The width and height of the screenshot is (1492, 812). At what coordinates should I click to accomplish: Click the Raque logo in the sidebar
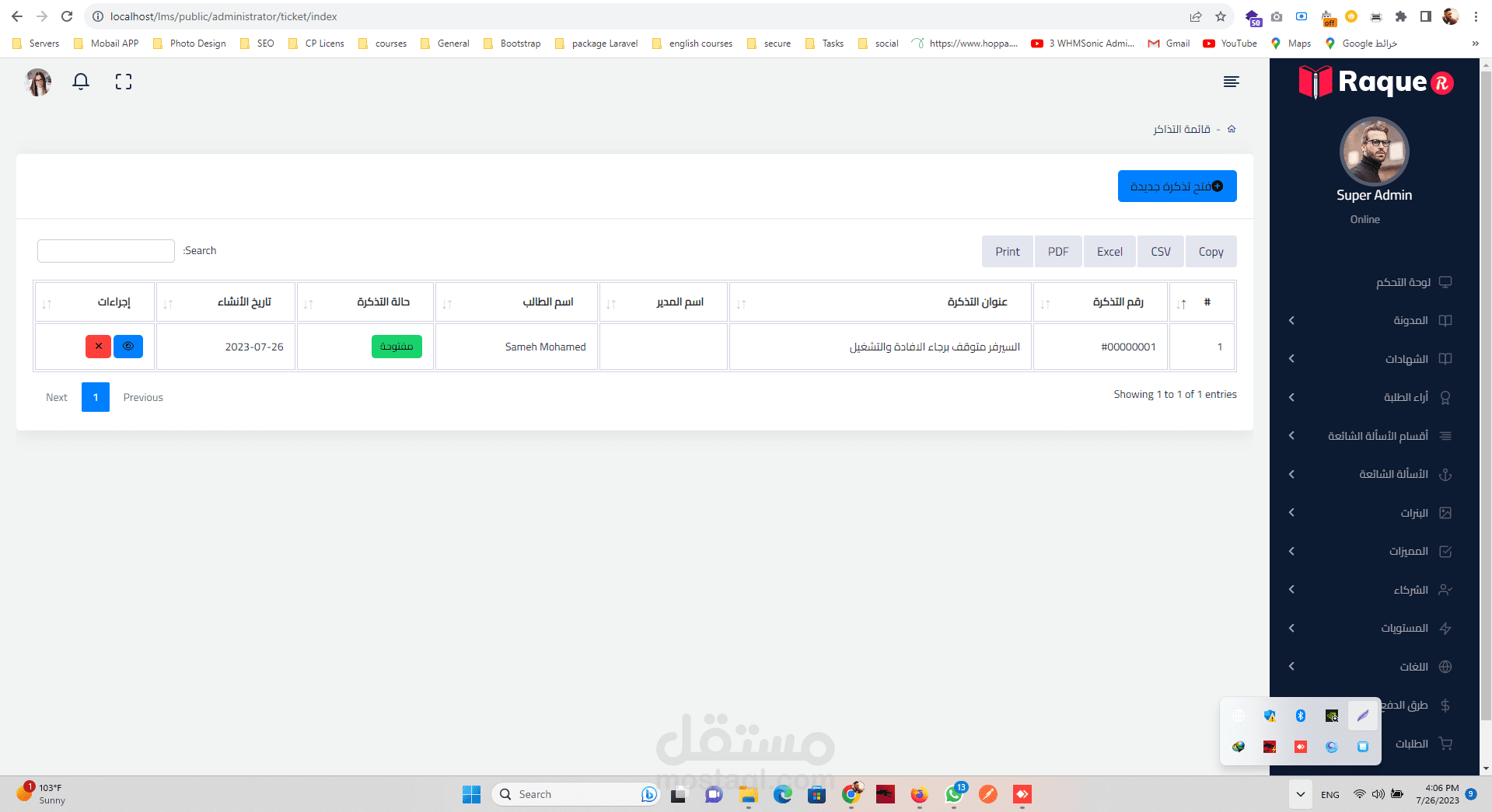[1376, 82]
